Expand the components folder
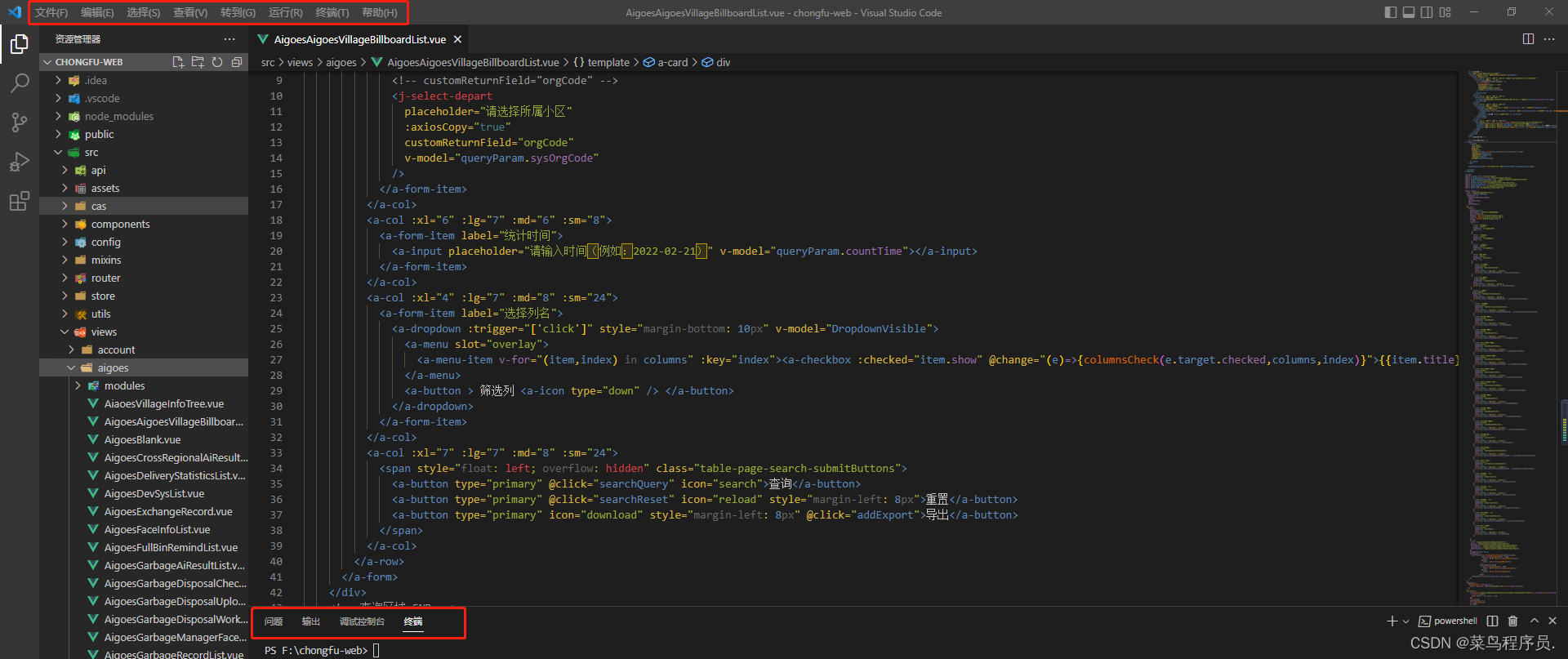 [x=144, y=224]
